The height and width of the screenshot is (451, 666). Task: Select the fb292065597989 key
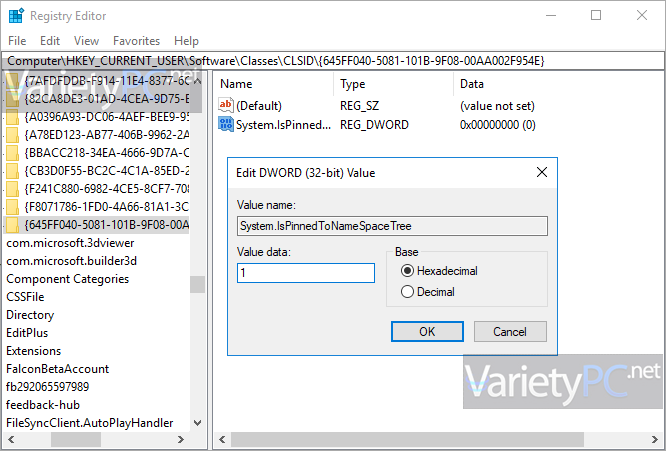48,386
